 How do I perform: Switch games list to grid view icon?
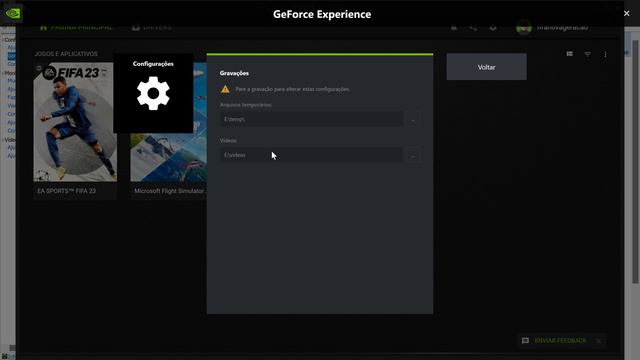point(569,54)
